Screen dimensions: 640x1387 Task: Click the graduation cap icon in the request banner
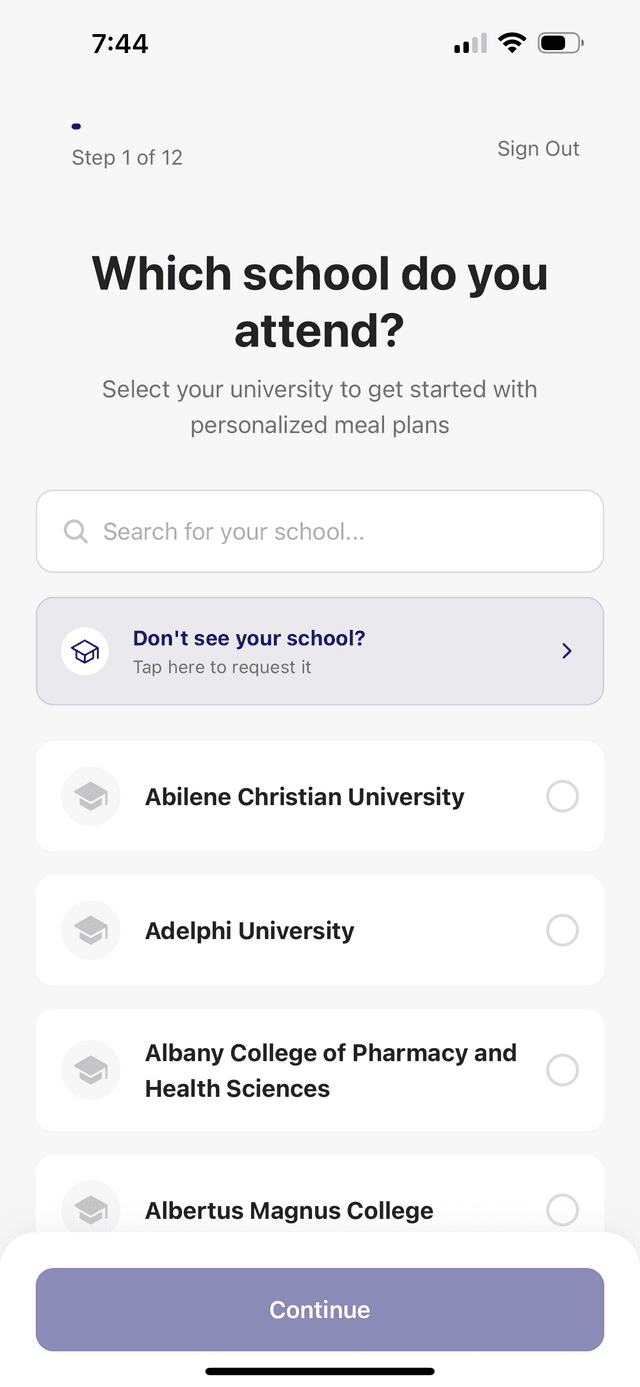point(84,650)
